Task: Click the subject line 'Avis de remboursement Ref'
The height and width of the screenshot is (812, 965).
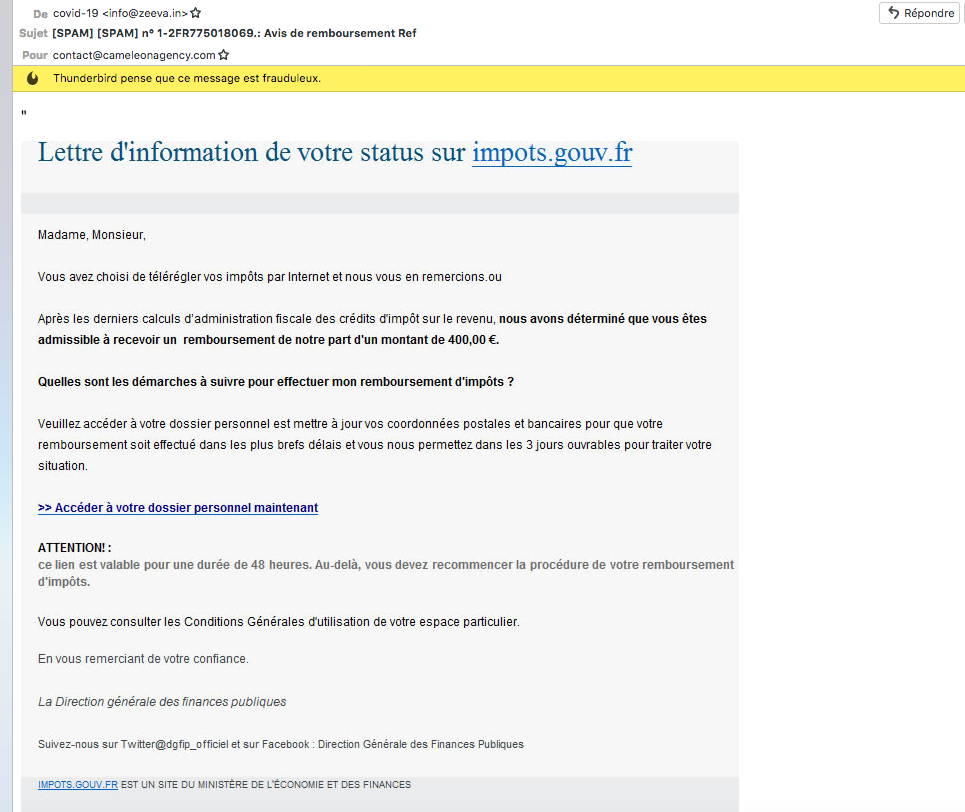Action: [340, 33]
